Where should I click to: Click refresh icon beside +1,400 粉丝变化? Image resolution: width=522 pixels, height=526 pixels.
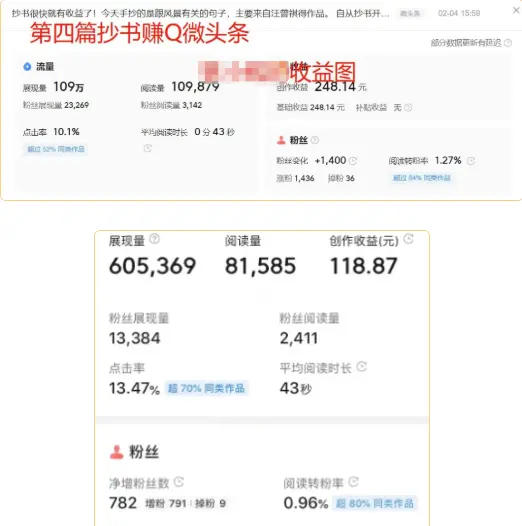(x=353, y=161)
